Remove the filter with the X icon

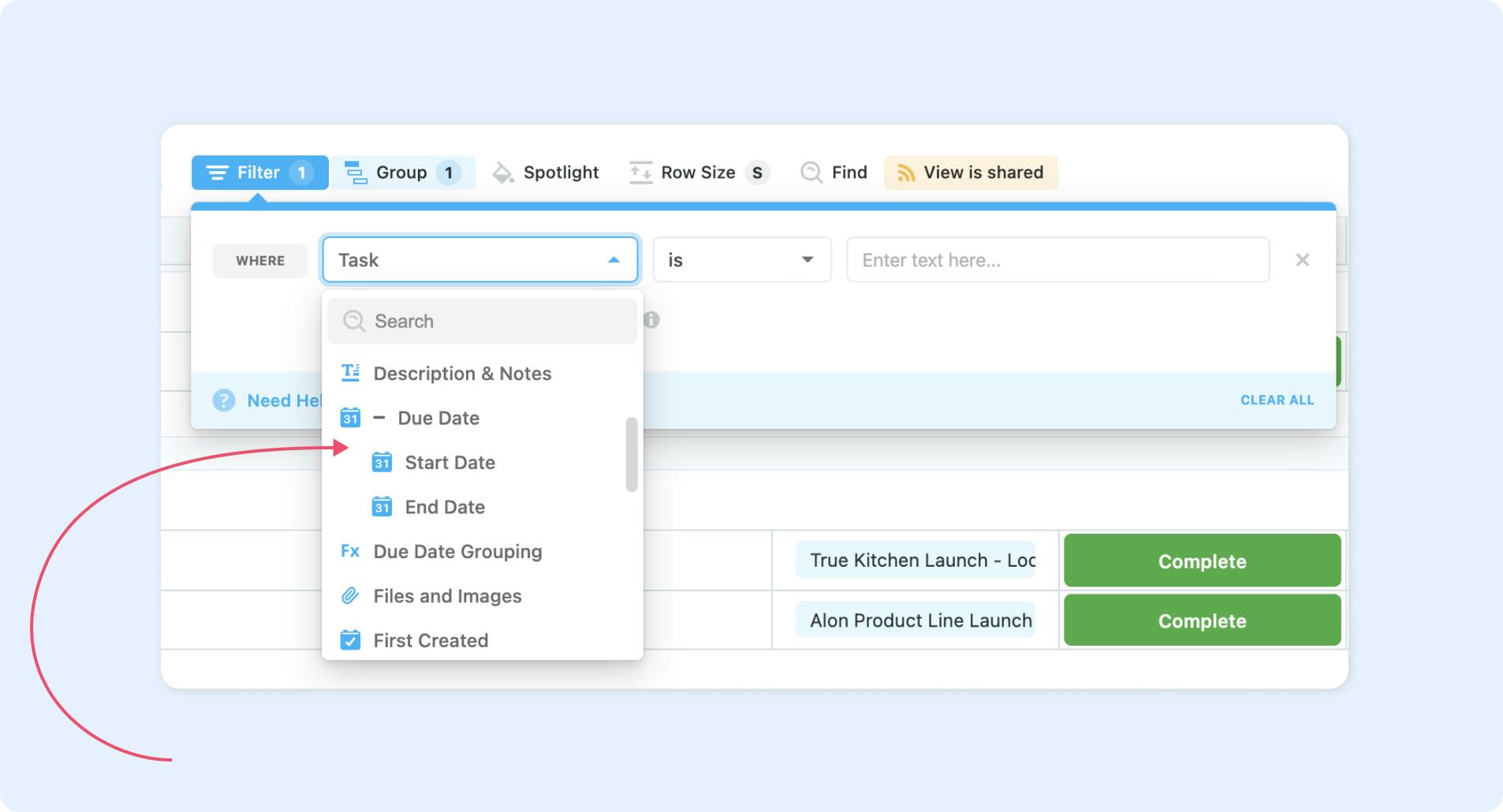click(x=1303, y=260)
